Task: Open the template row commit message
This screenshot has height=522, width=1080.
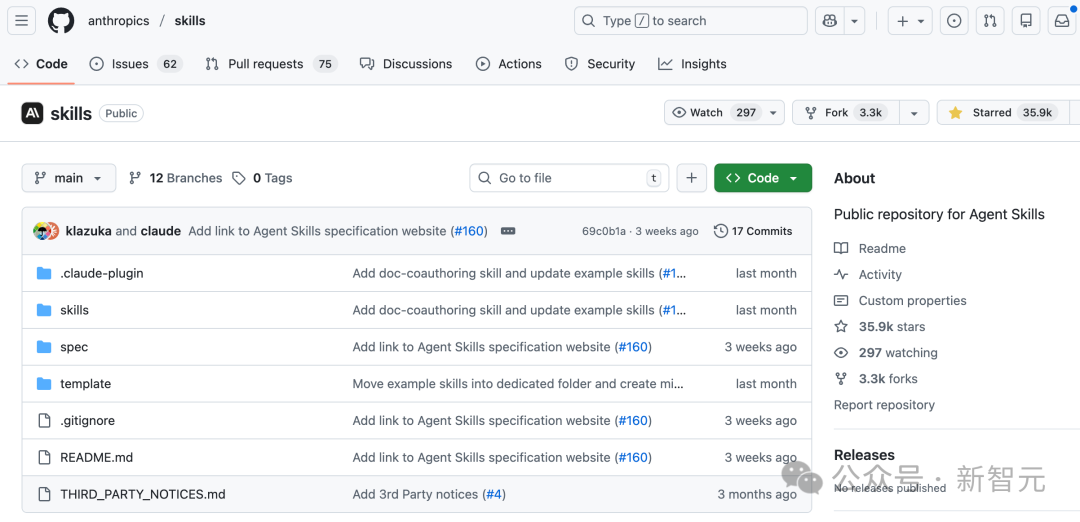Action: point(518,384)
